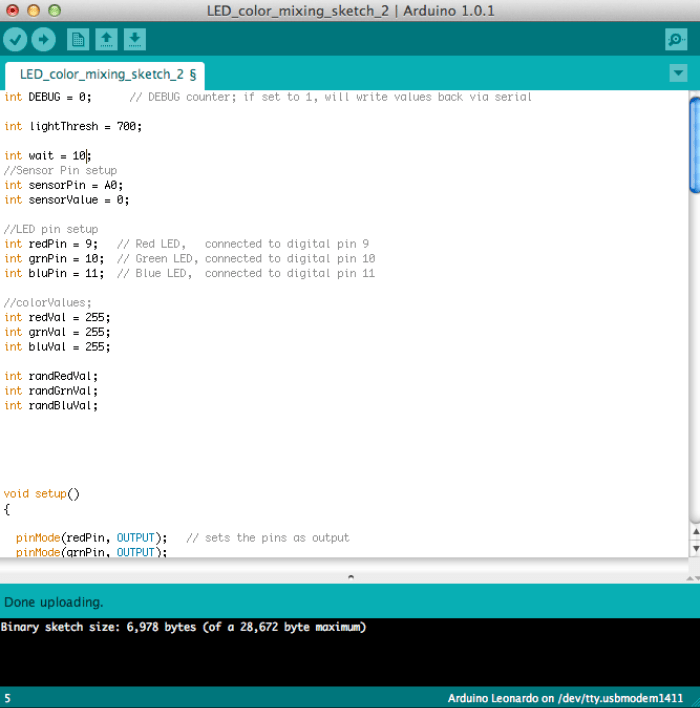Click the '// sets the pins as output' comment
The width and height of the screenshot is (700, 708).
tap(268, 538)
